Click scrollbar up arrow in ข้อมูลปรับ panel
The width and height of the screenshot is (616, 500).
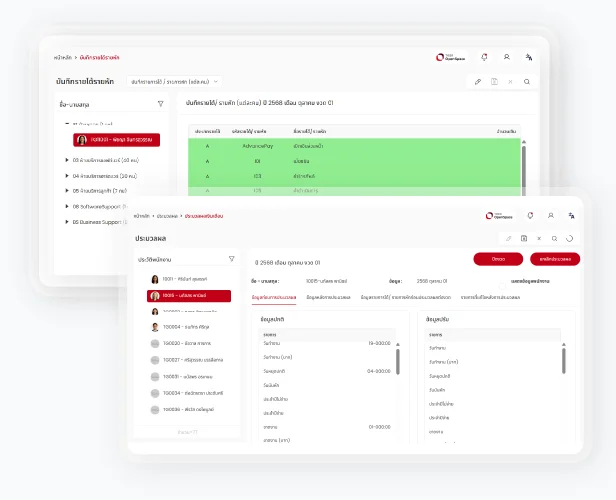564,344
